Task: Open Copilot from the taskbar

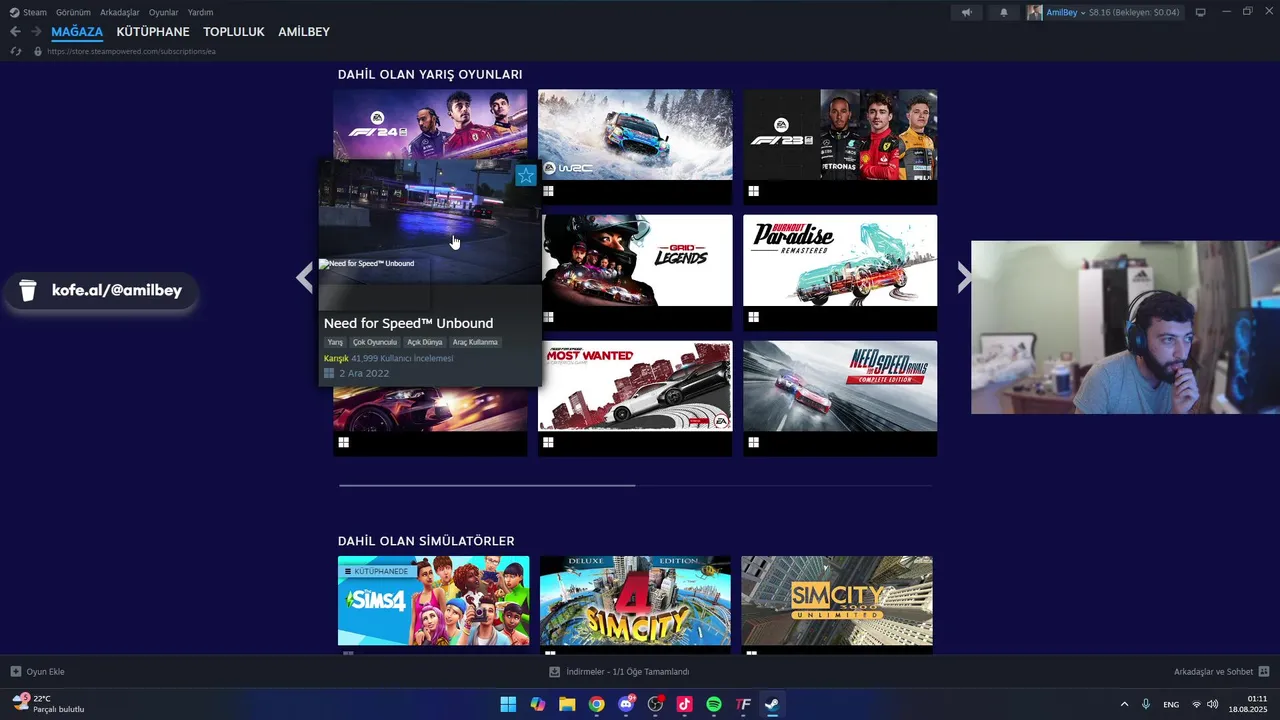Action: point(537,704)
